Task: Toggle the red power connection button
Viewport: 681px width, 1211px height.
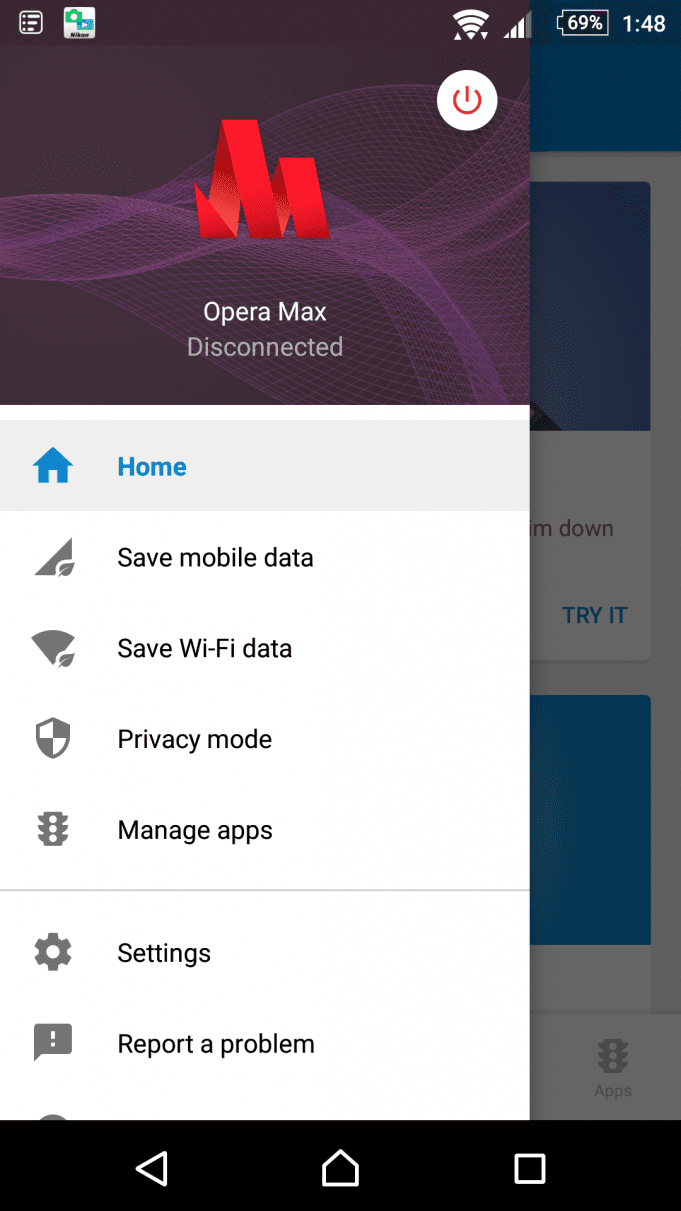Action: [x=467, y=100]
